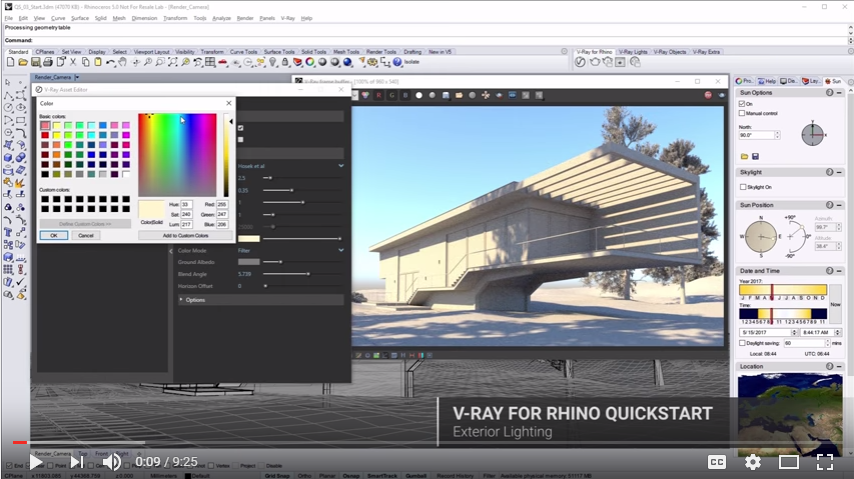Screen dimensions: 854x479
Task: Select the Box solid tool in left sidebar
Action: click(x=8, y=157)
